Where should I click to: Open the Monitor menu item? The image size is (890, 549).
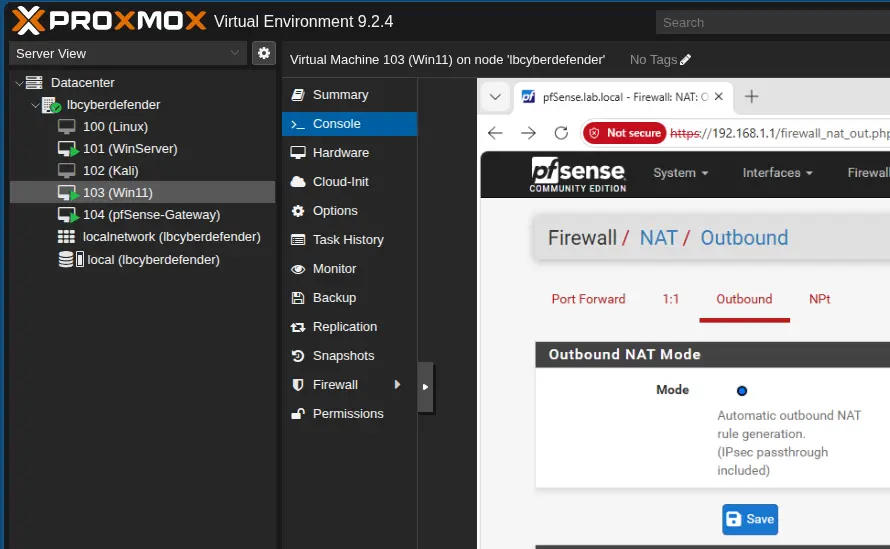[350, 269]
